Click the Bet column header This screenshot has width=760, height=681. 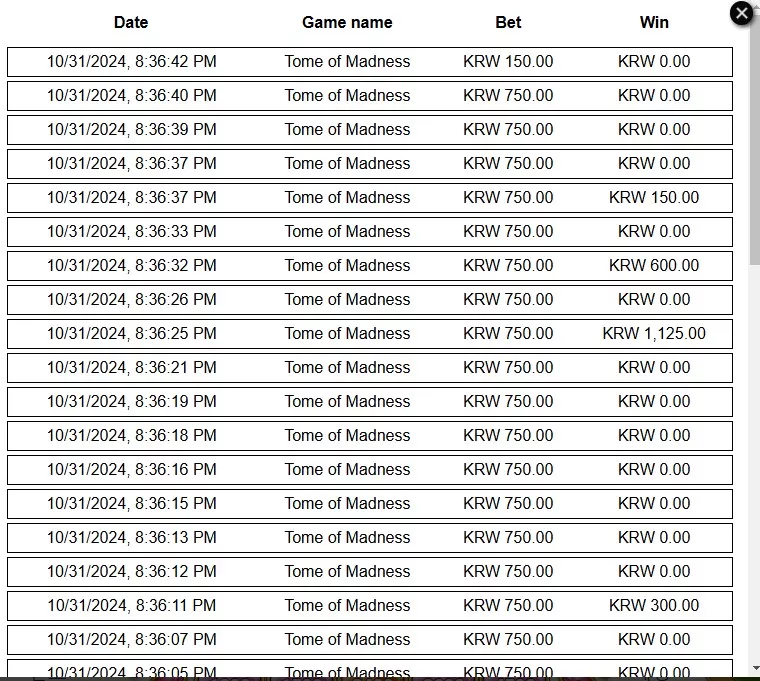(x=508, y=22)
